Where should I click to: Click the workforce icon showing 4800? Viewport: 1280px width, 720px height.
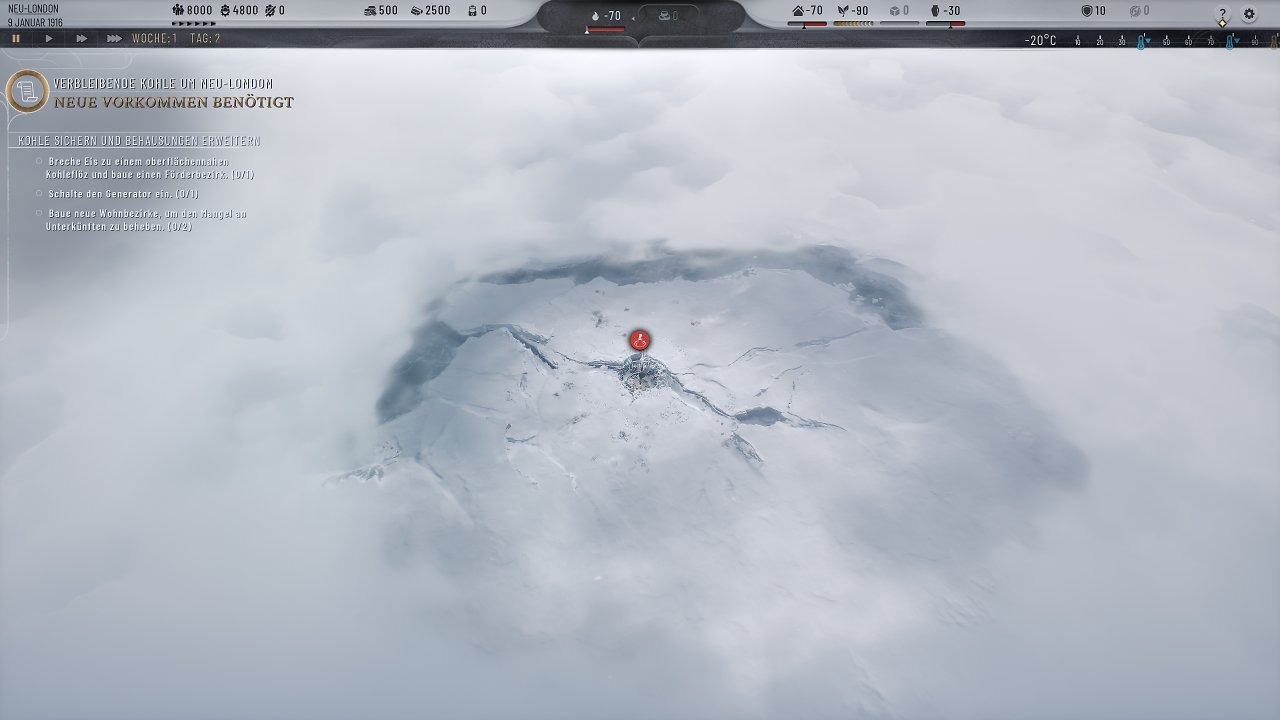tap(225, 11)
